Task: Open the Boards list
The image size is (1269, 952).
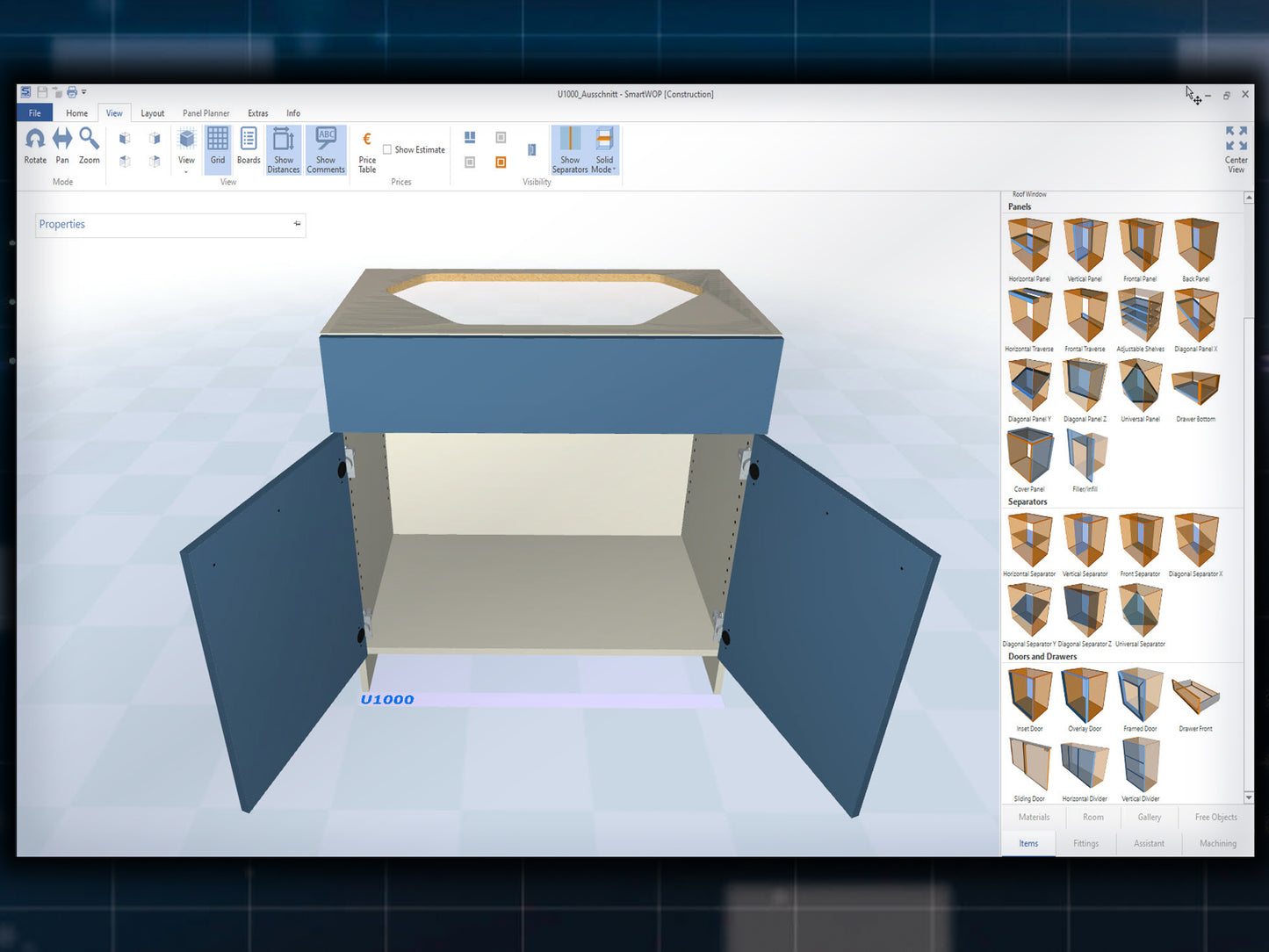Action: (x=249, y=146)
